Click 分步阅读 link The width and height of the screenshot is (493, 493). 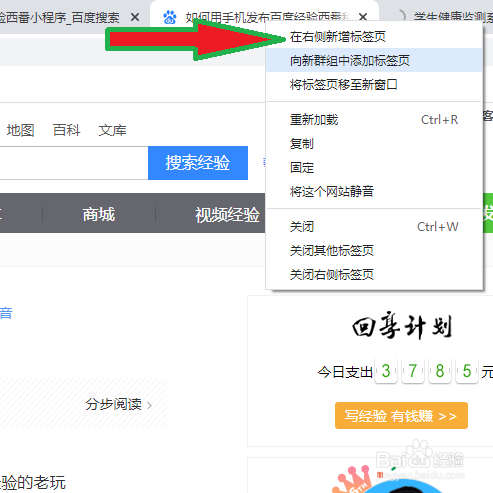pos(114,404)
